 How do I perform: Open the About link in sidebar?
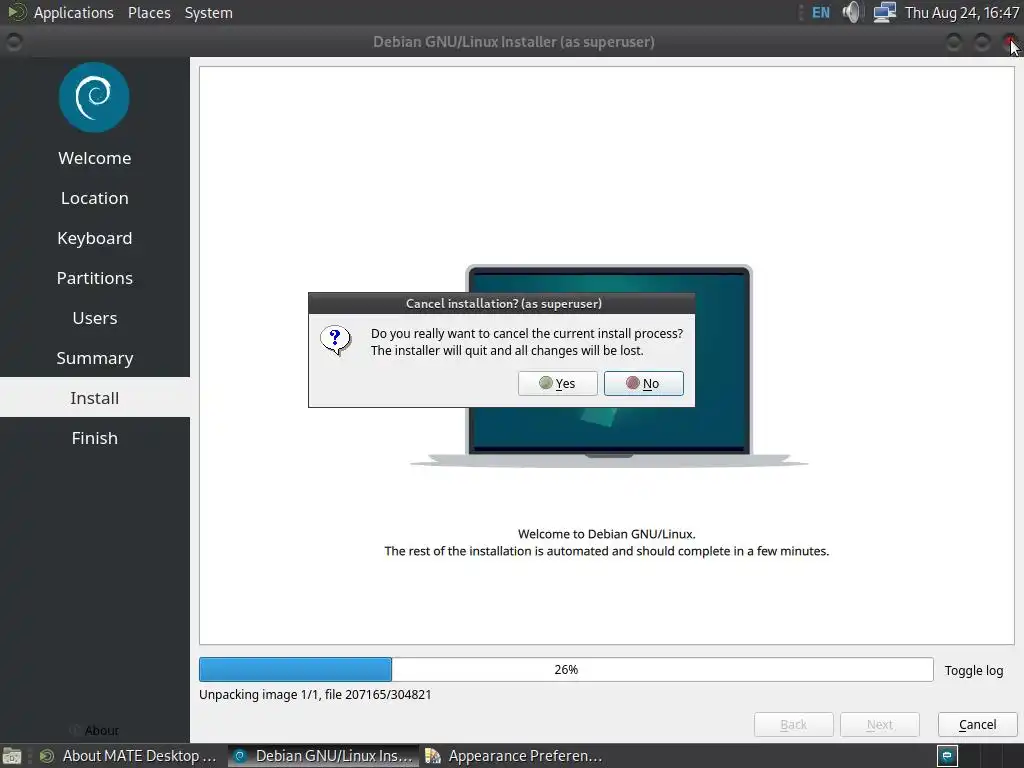(x=95, y=730)
